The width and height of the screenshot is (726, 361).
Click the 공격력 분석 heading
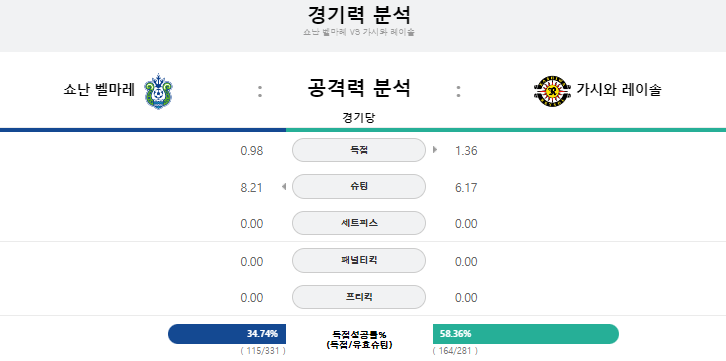(x=359, y=88)
